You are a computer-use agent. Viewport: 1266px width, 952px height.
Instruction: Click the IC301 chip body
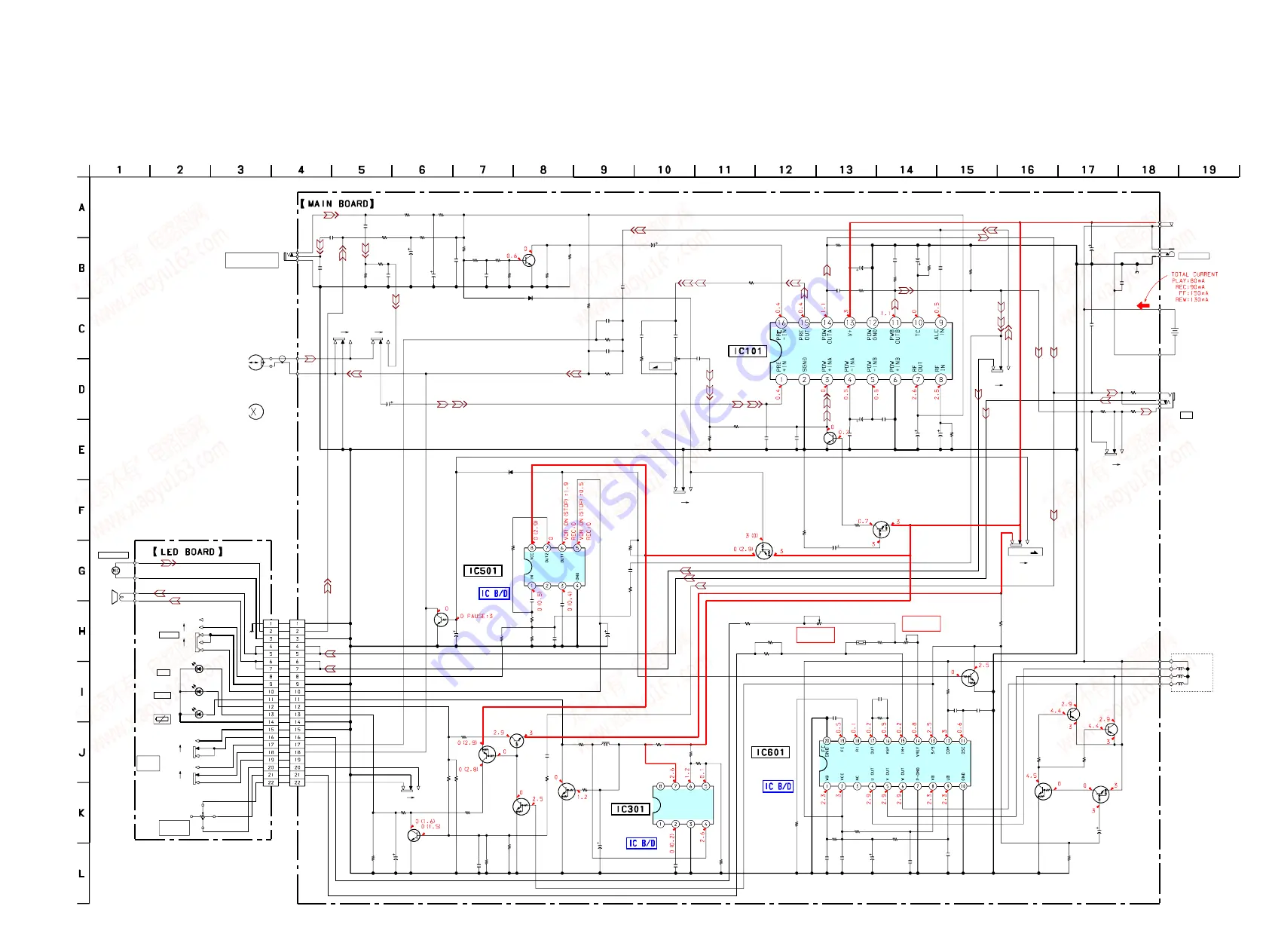pos(683,805)
